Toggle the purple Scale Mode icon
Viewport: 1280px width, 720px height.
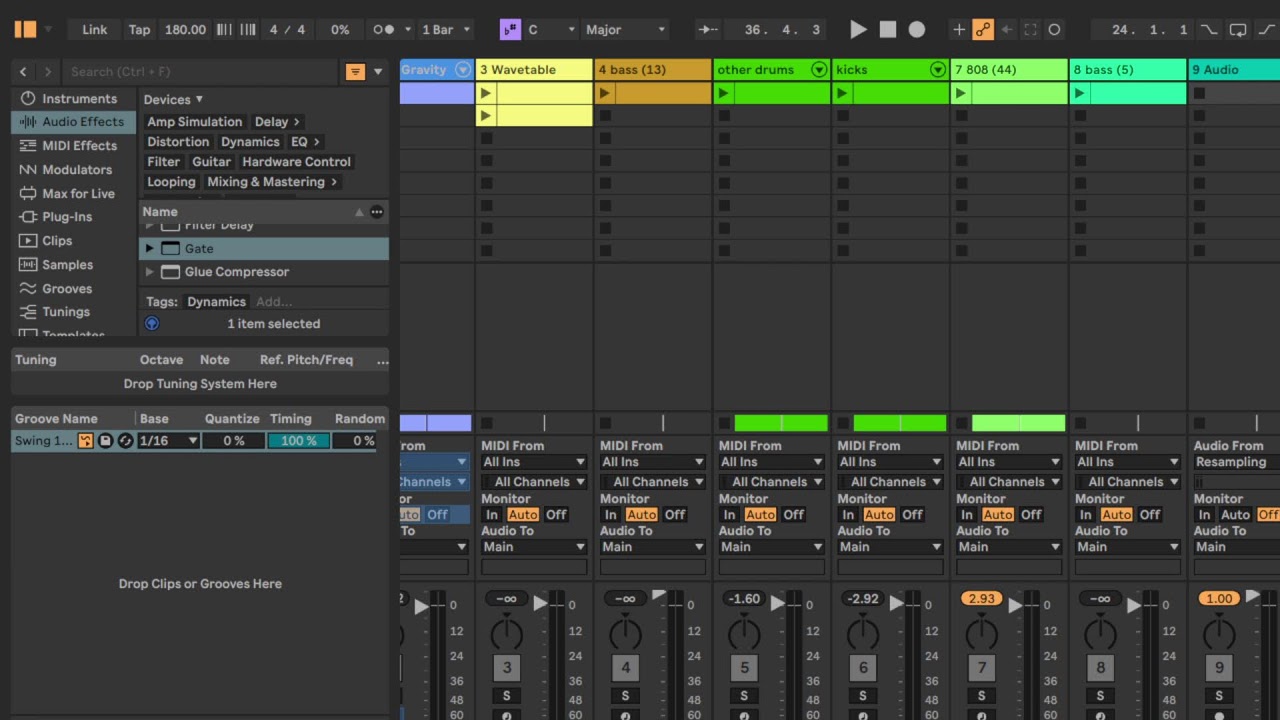point(510,29)
